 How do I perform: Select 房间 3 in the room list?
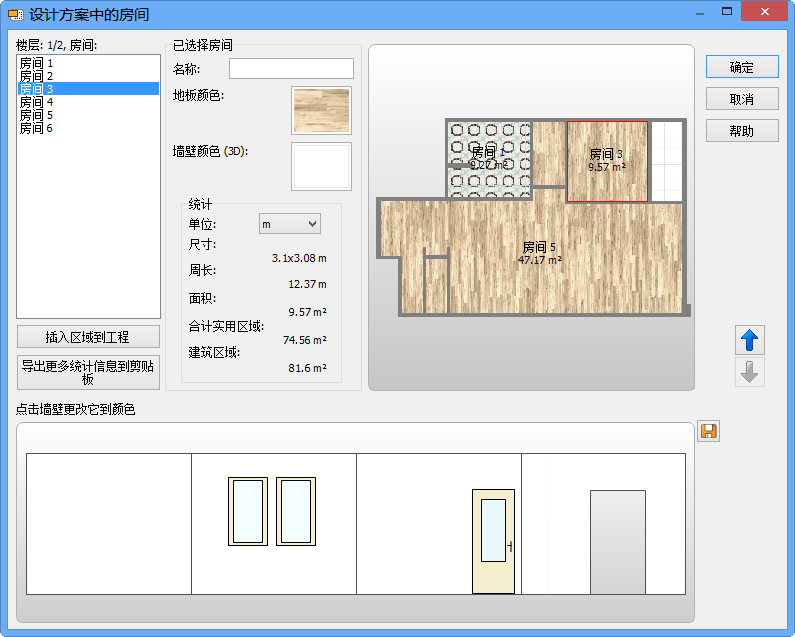pos(88,89)
